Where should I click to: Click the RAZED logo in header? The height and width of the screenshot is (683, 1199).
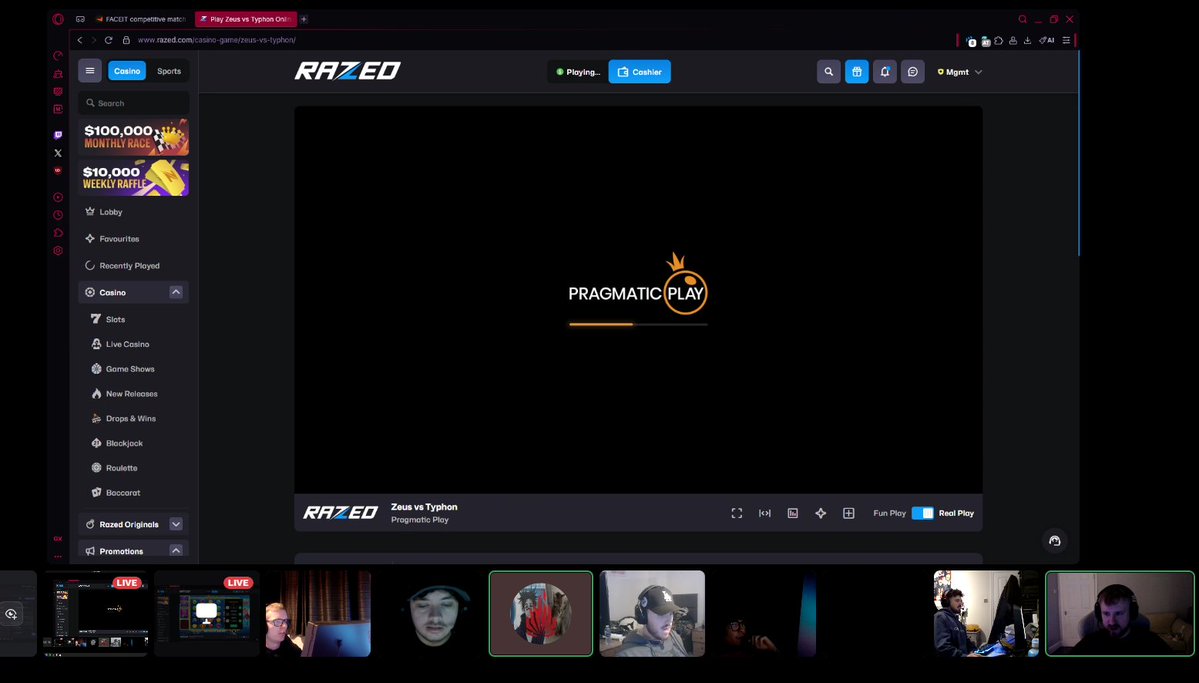[348, 71]
